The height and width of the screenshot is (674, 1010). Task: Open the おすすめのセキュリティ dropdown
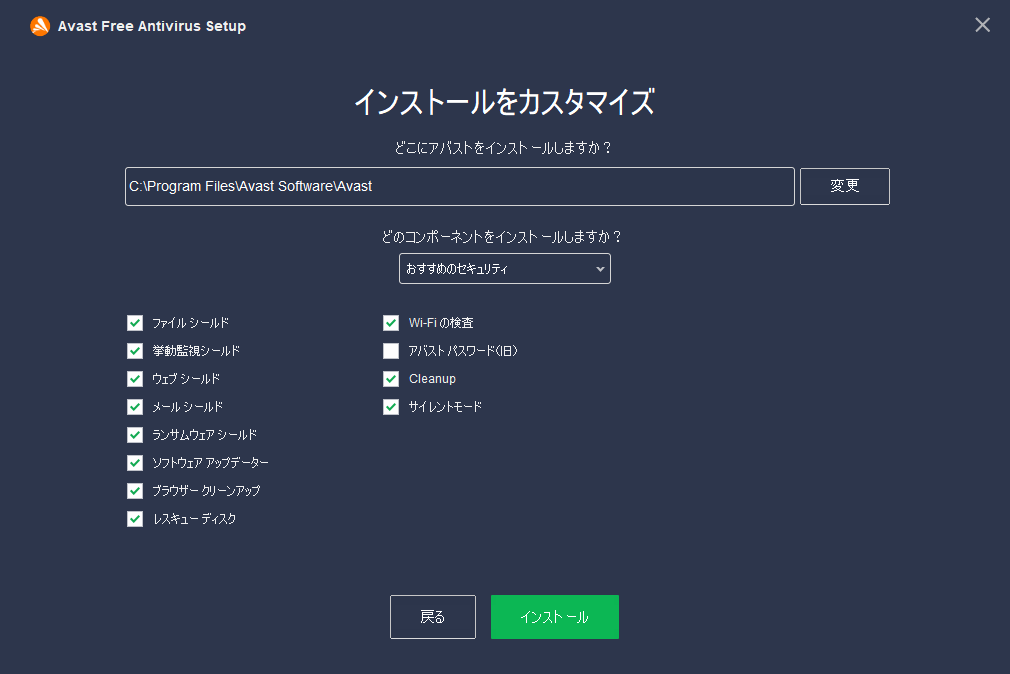[504, 269]
